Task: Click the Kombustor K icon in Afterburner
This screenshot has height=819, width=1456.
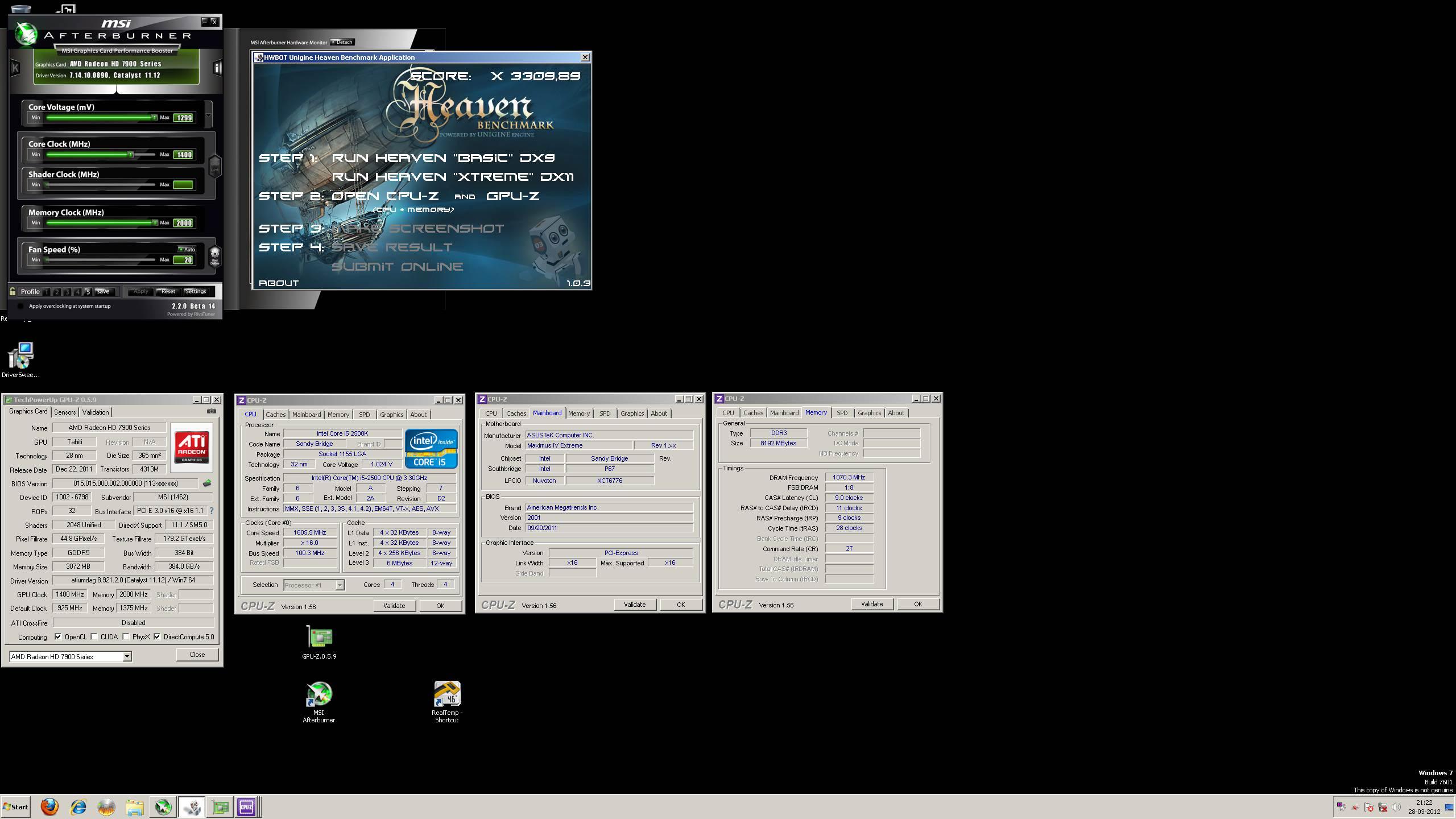Action: [x=15, y=68]
